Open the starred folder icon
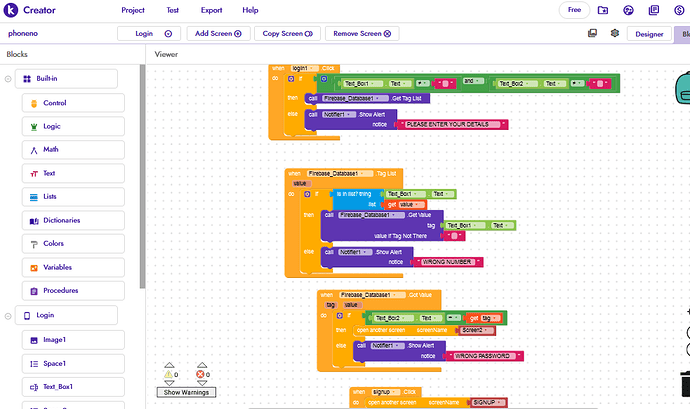 click(x=603, y=10)
